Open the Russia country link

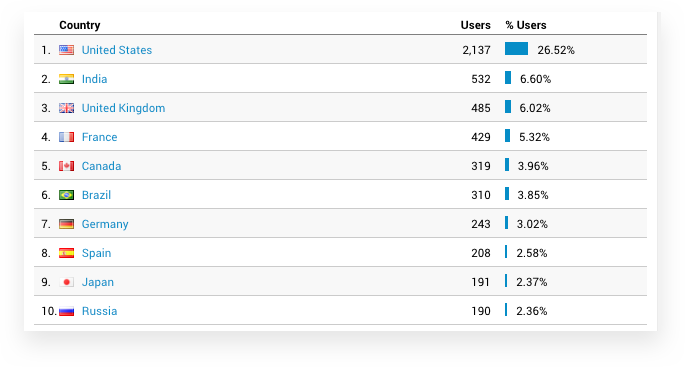[99, 311]
